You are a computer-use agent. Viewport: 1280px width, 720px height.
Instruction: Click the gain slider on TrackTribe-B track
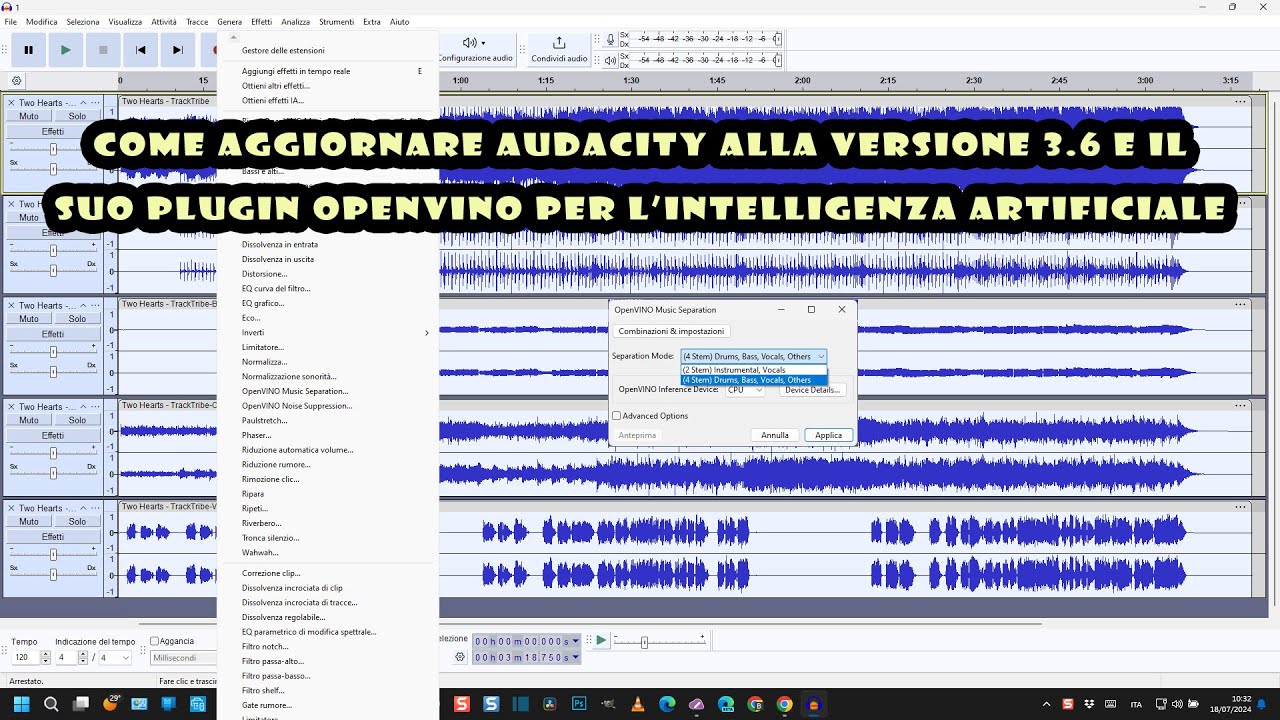(x=53, y=352)
